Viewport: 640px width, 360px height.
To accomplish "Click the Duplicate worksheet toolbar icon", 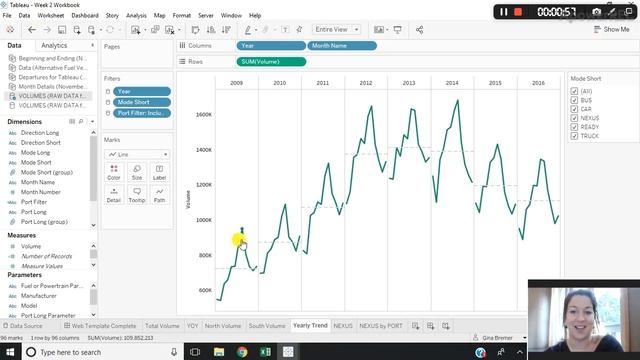I will 155,30.
